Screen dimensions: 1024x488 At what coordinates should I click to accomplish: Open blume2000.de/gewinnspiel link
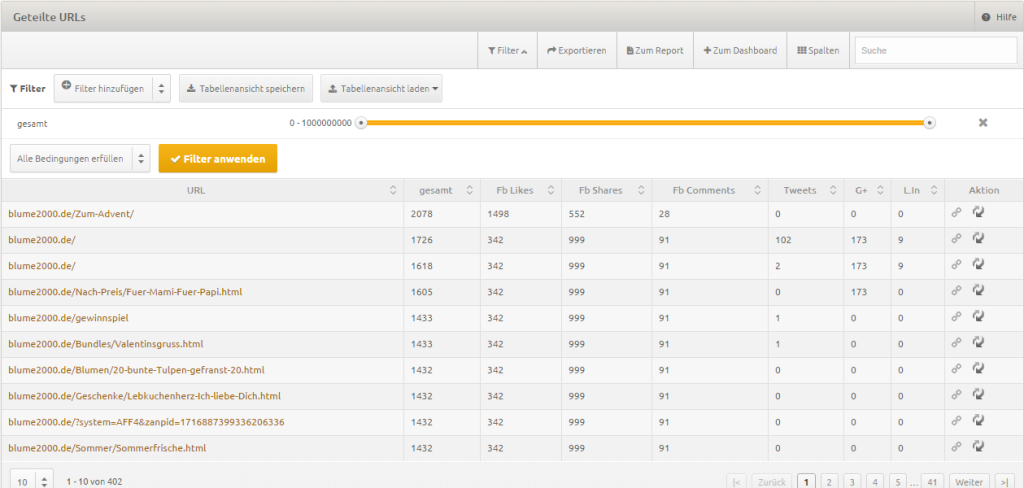[x=69, y=318]
